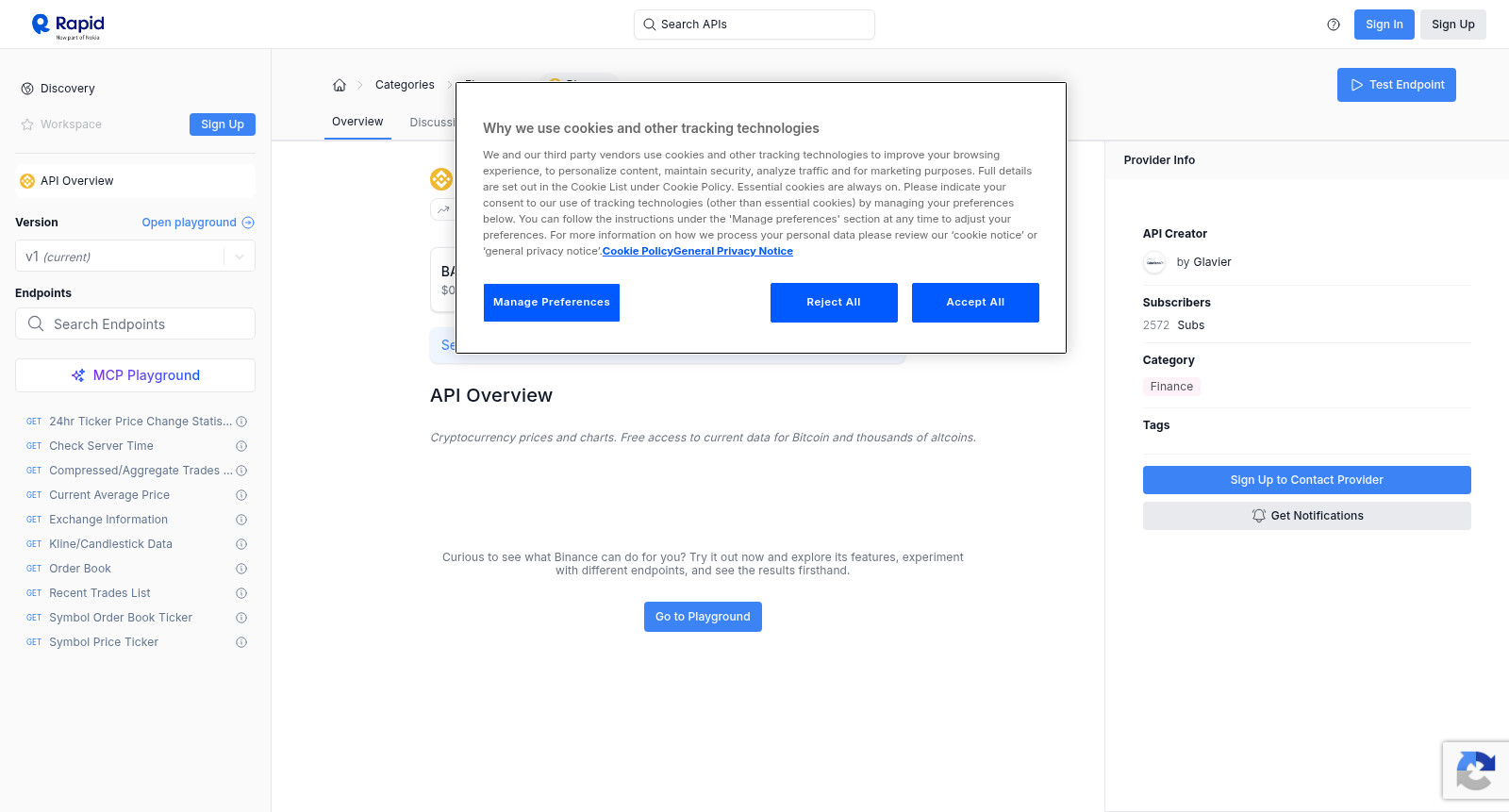Open Discovery in the sidebar
The height and width of the screenshot is (812, 1509).
pos(68,89)
